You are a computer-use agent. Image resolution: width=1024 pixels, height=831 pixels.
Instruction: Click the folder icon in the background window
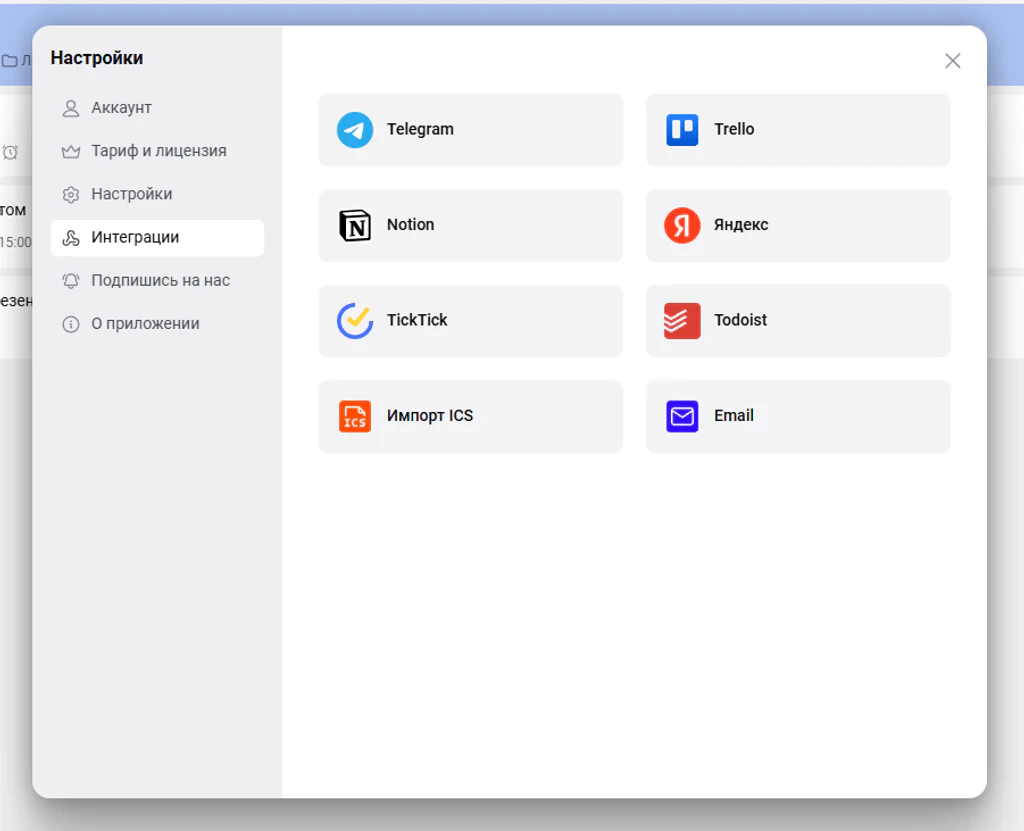point(9,61)
